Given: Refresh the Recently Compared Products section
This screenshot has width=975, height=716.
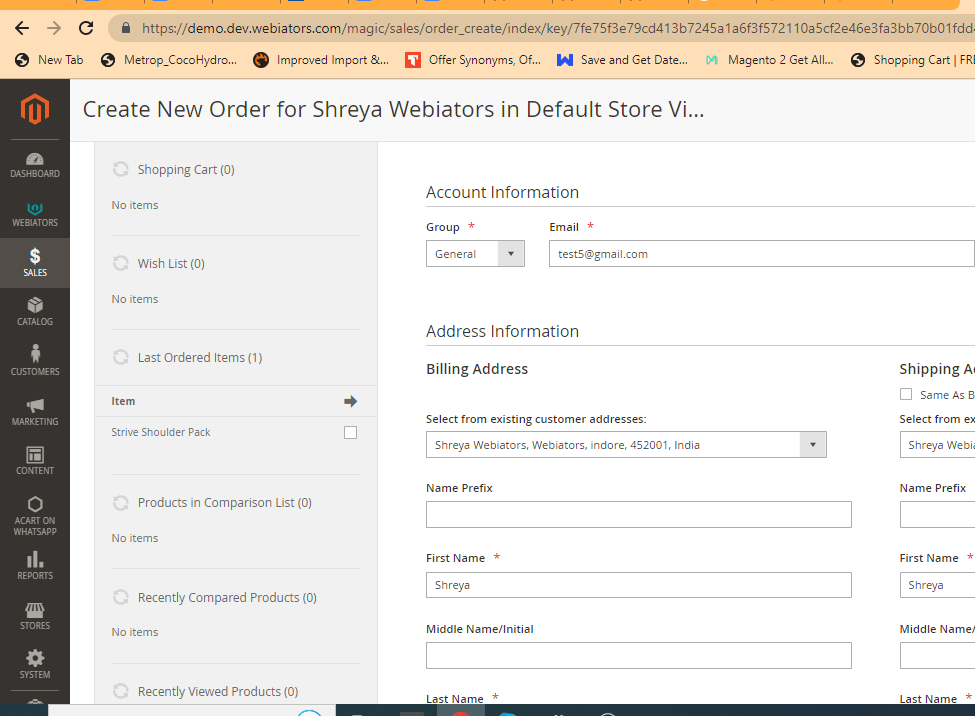Looking at the screenshot, I should (121, 597).
